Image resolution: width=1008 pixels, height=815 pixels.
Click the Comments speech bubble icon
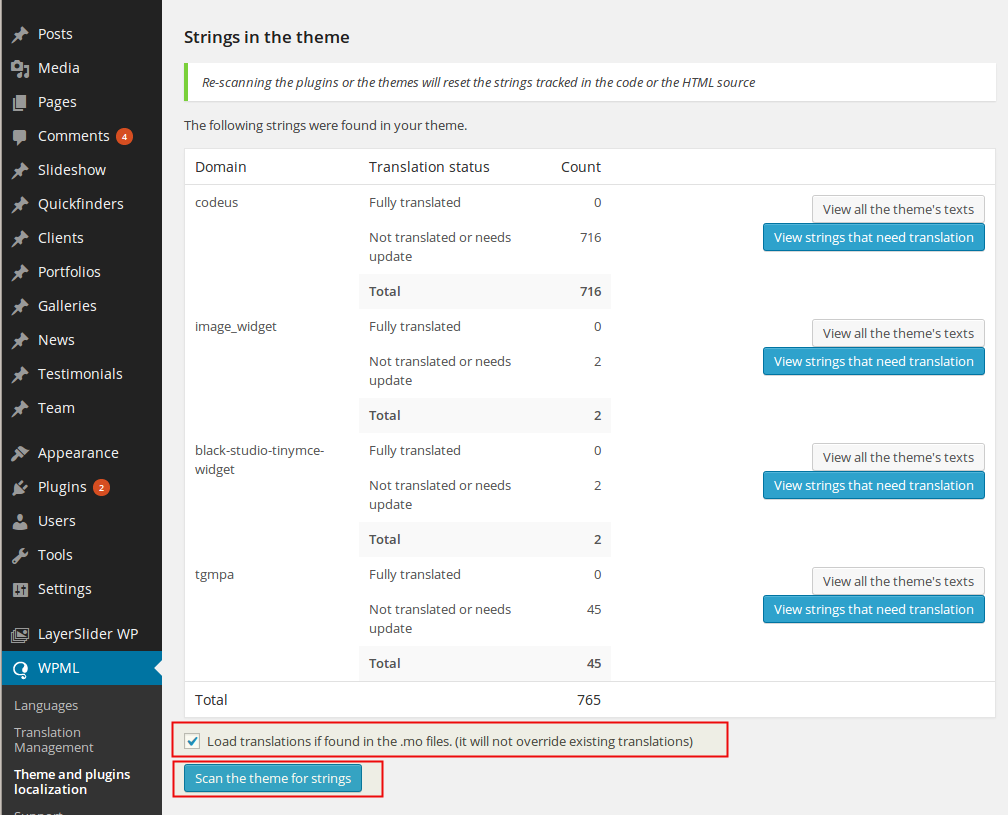(x=20, y=136)
